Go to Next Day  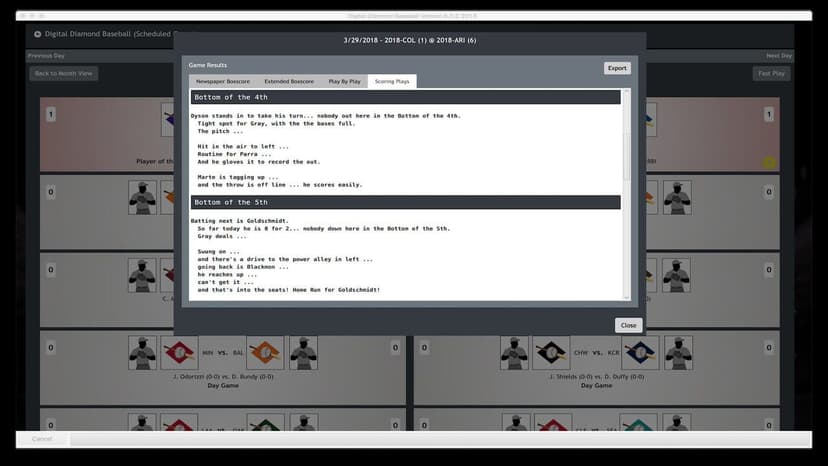click(779, 55)
